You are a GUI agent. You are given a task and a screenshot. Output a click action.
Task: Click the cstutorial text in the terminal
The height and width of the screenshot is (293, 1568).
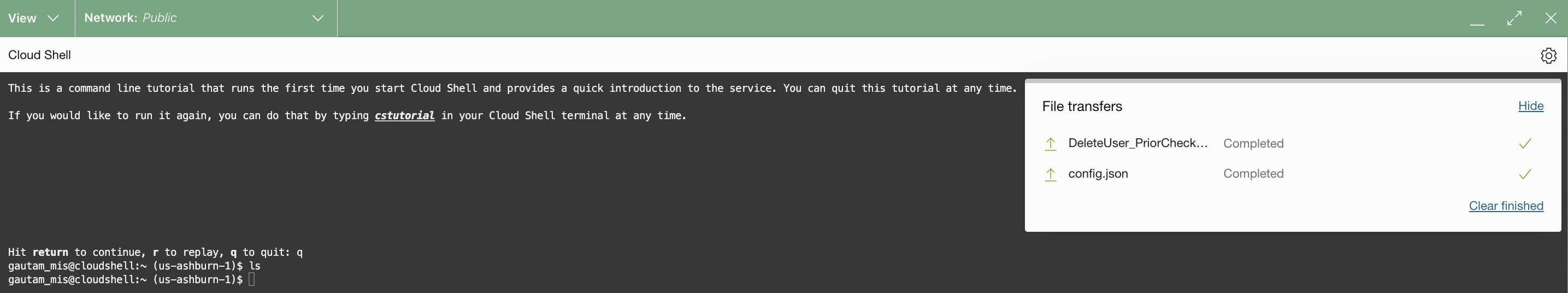click(x=404, y=116)
